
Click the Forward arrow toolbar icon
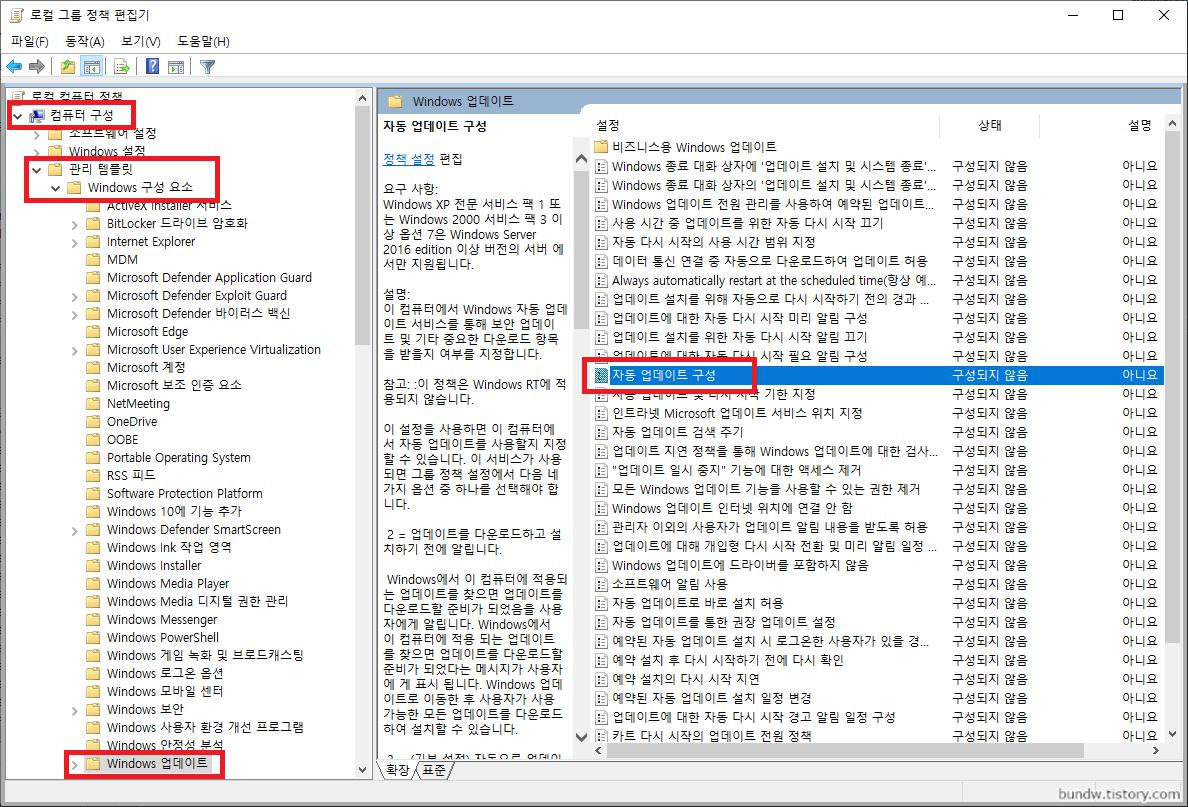point(36,67)
